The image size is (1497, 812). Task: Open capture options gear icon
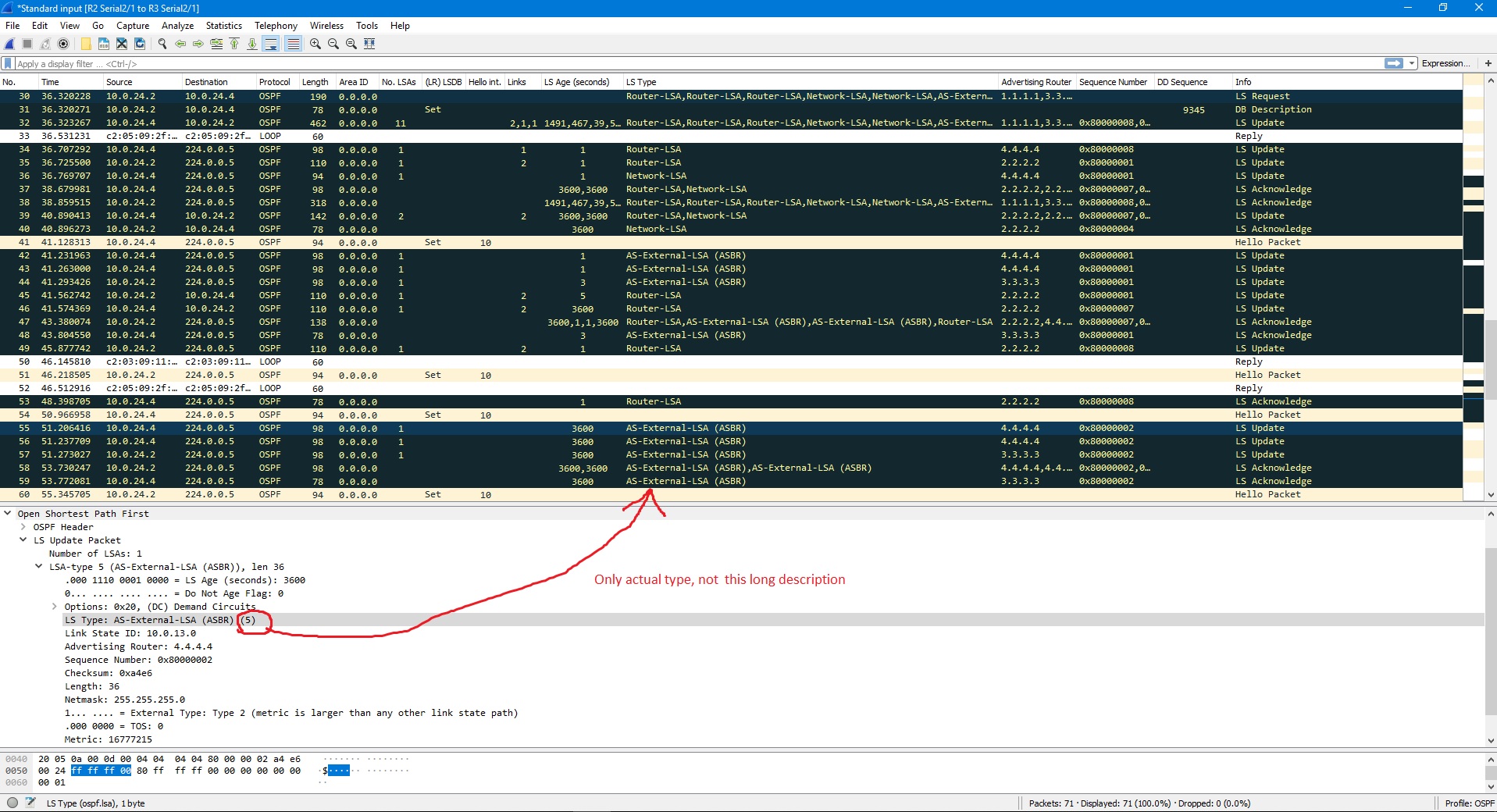pos(63,44)
